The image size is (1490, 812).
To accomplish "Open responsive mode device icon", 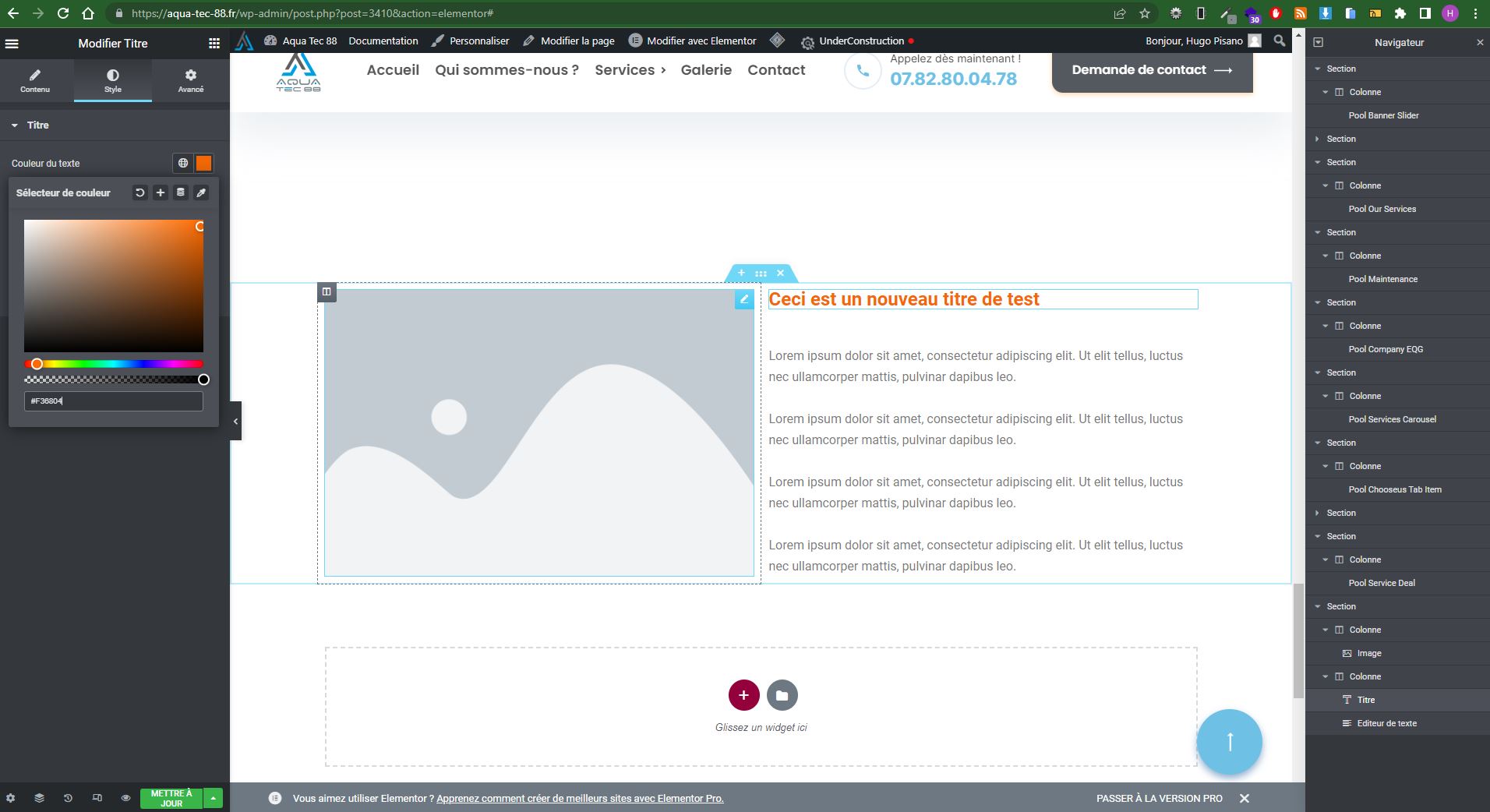I will coord(97,798).
